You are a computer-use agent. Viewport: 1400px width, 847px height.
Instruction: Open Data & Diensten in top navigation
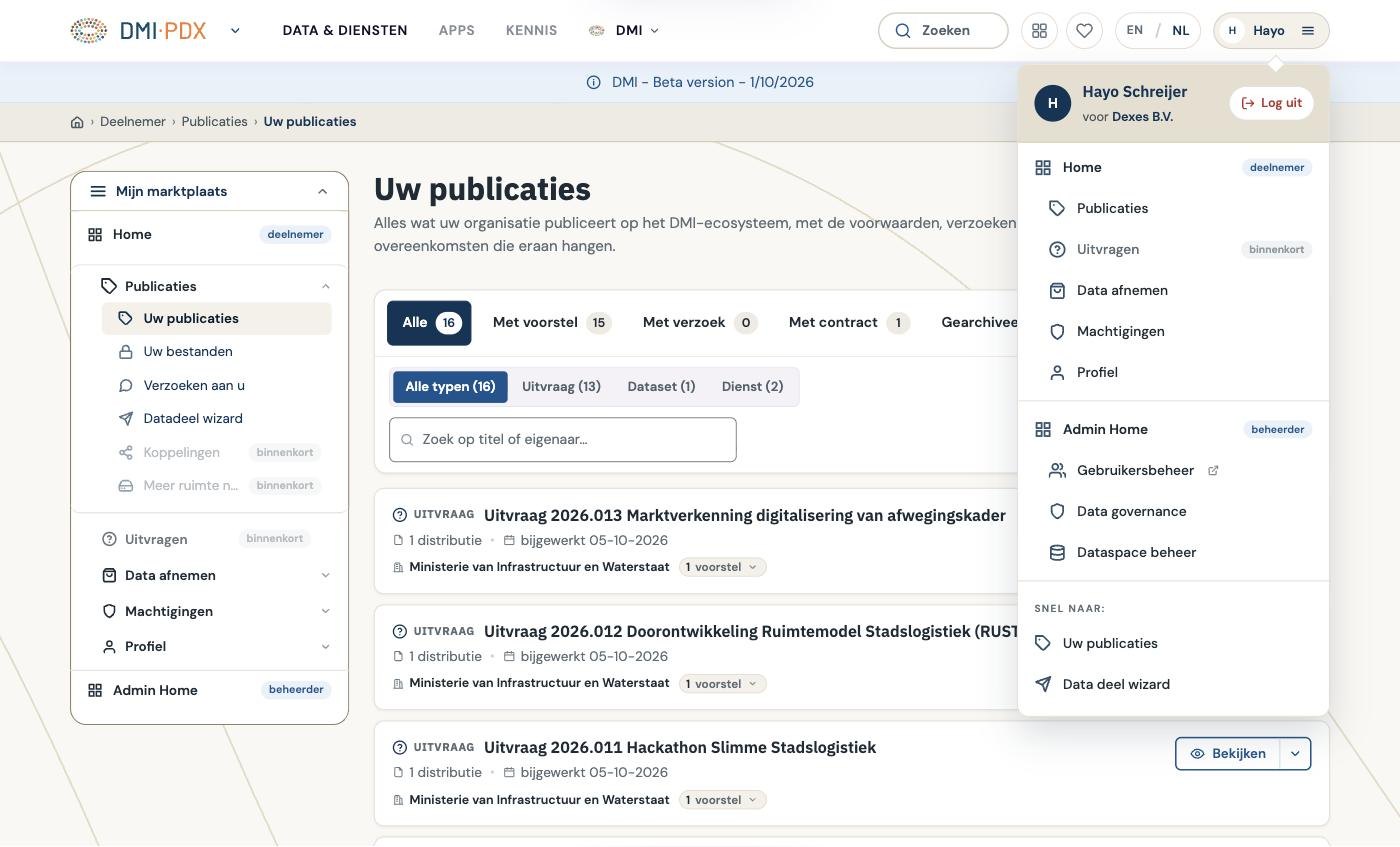point(345,30)
